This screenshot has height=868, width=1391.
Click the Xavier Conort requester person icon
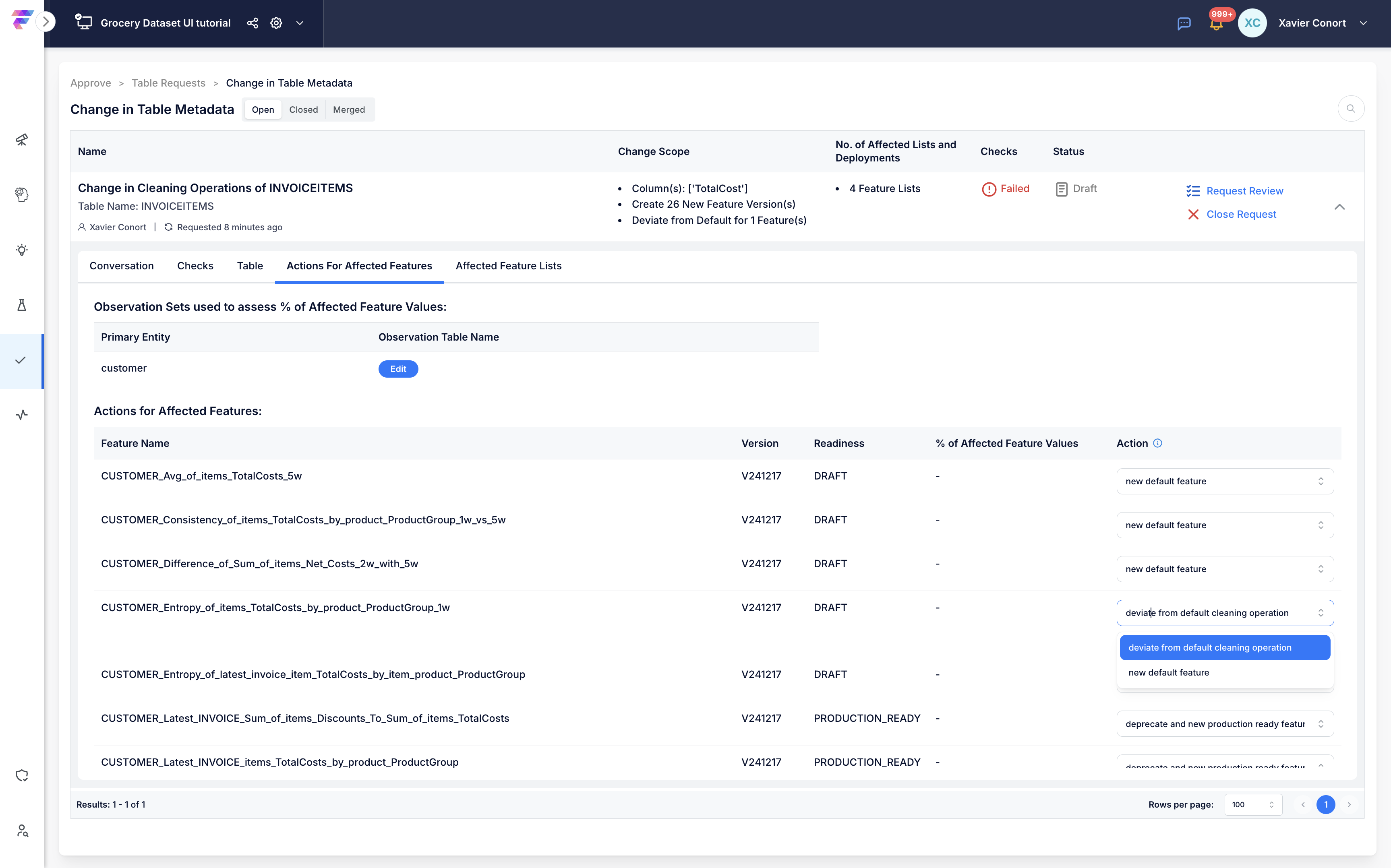pos(82,227)
